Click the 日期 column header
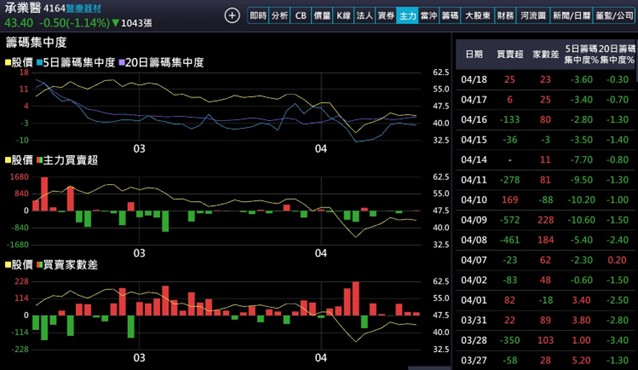 coord(474,54)
